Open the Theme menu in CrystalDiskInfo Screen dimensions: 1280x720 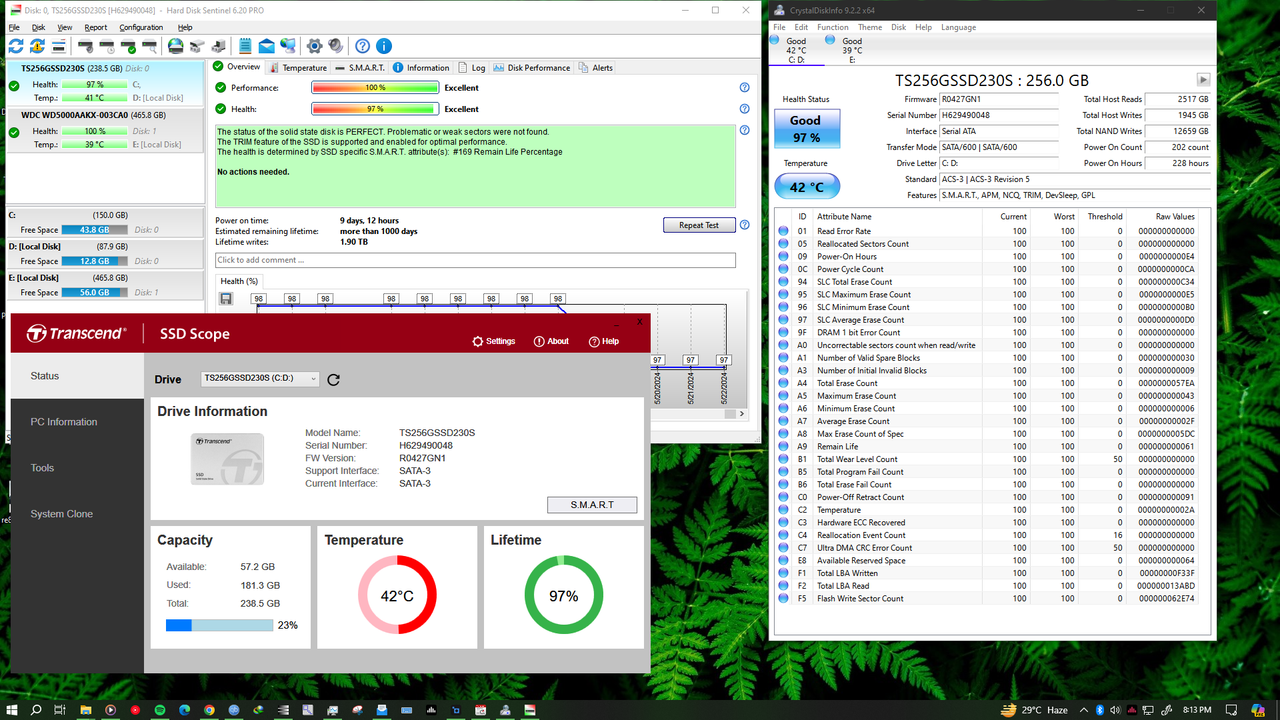tap(870, 27)
